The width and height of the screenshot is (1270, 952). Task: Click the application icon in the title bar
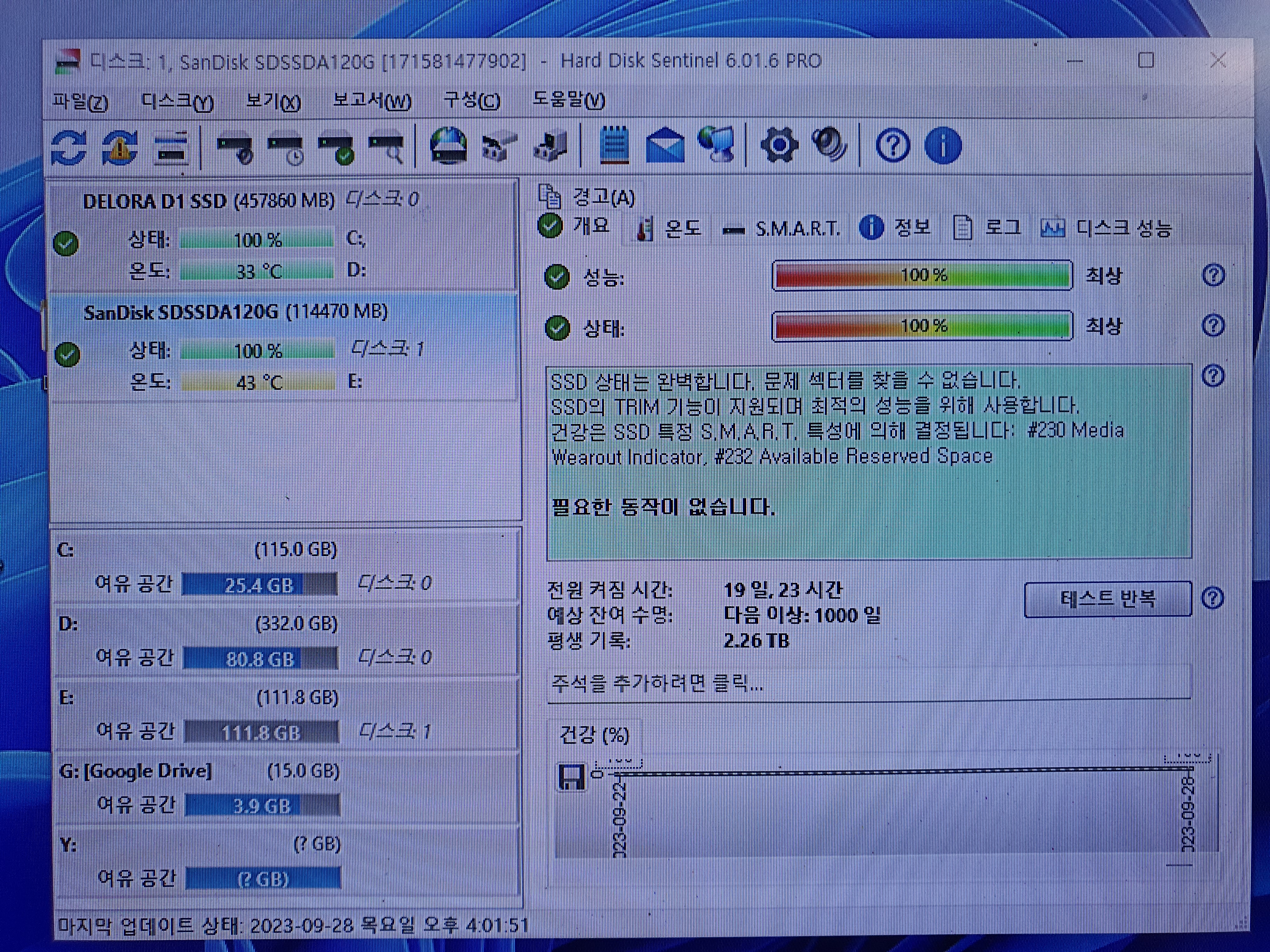coord(68,62)
